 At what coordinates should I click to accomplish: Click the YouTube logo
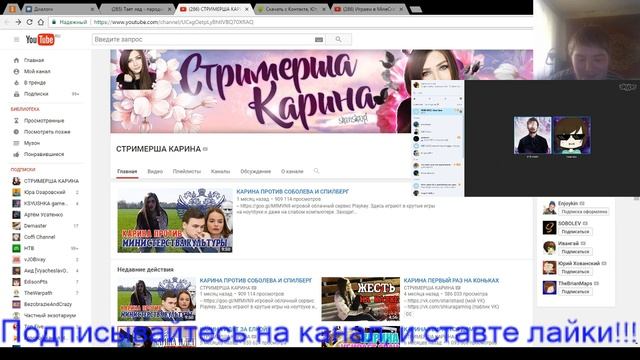click(x=40, y=40)
